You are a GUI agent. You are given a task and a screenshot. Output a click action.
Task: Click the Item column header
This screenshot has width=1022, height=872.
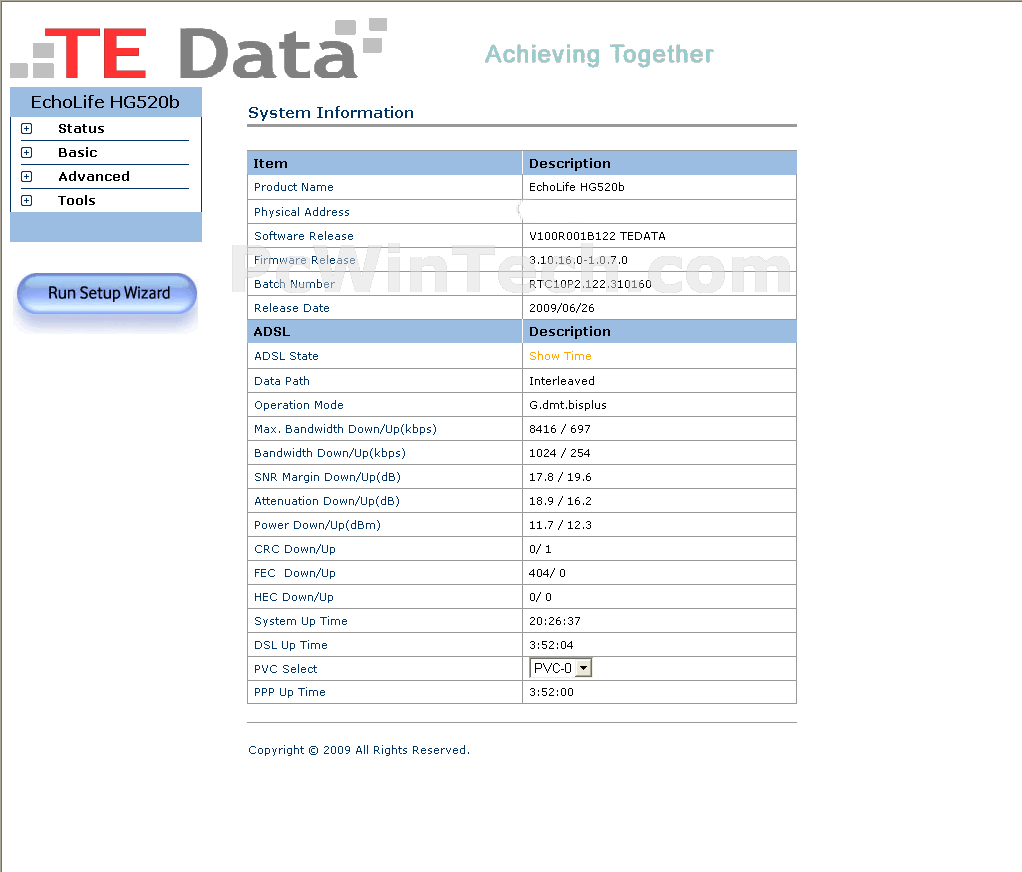pos(270,164)
